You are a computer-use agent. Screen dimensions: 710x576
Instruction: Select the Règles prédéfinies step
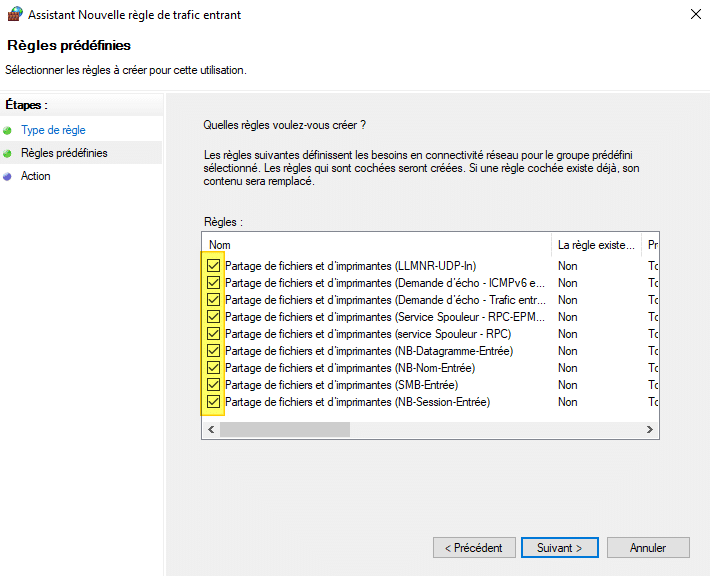click(x=64, y=153)
